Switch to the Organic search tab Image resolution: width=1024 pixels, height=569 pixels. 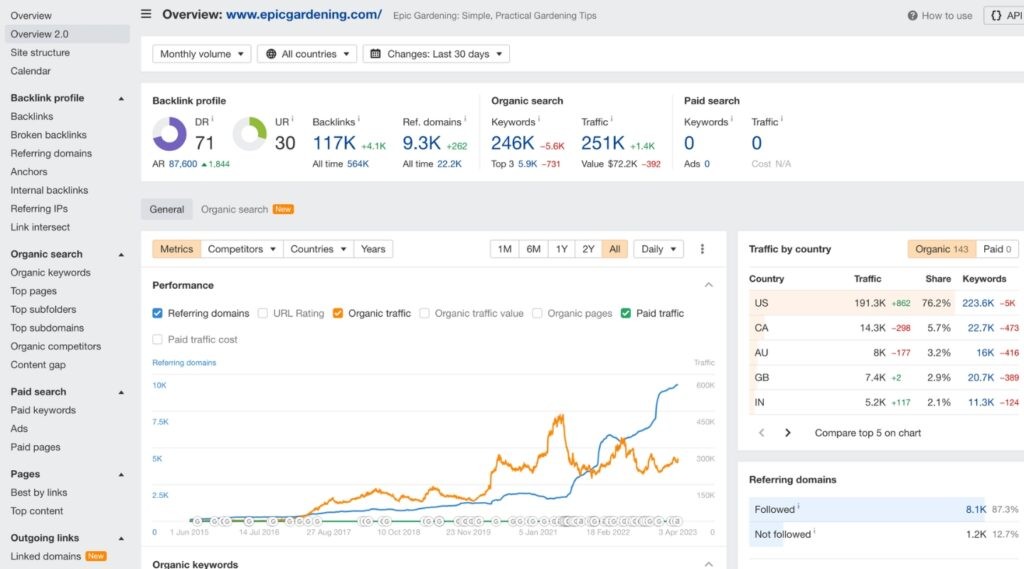pos(234,209)
